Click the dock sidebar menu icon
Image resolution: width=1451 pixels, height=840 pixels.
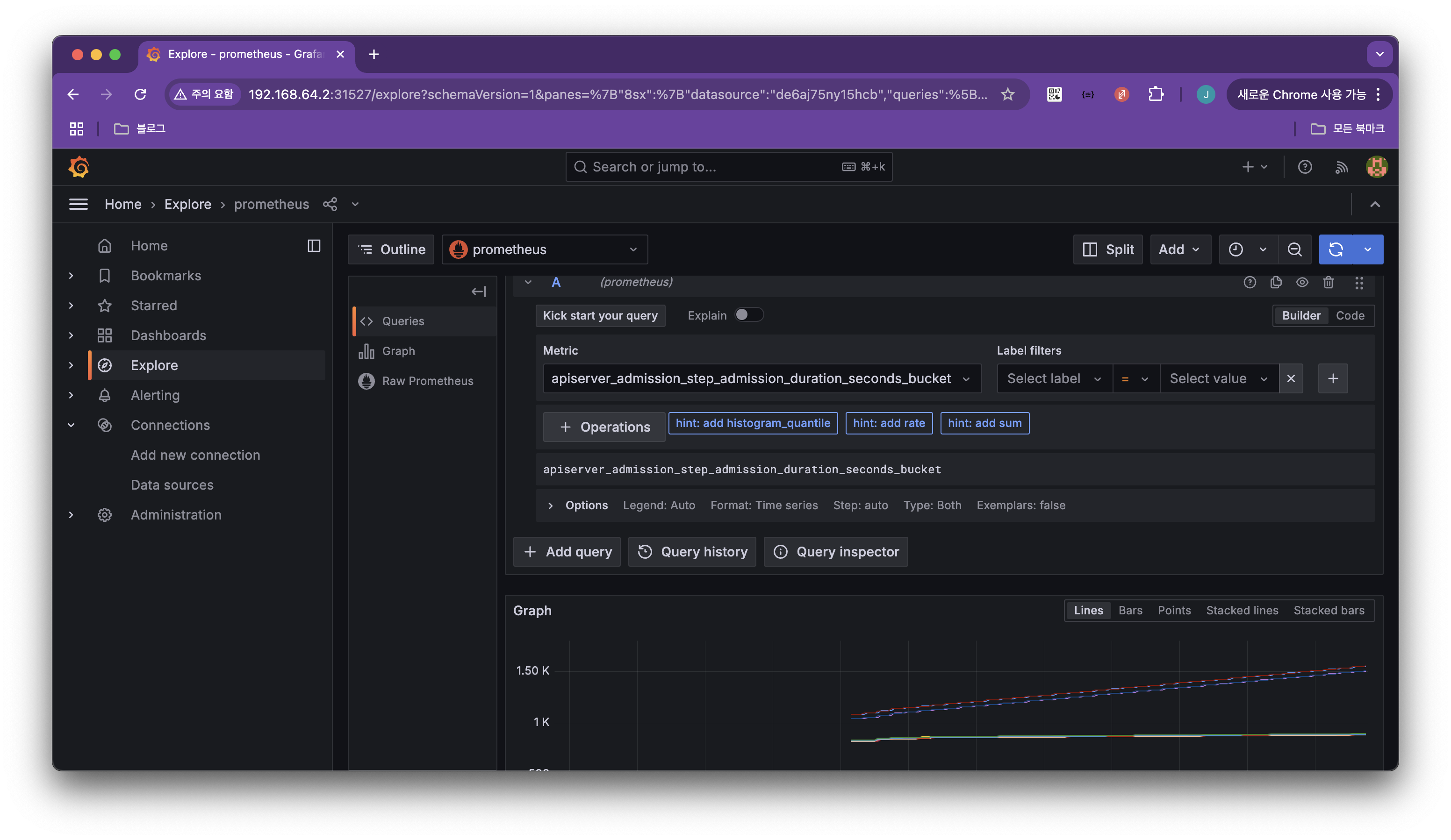tap(314, 246)
